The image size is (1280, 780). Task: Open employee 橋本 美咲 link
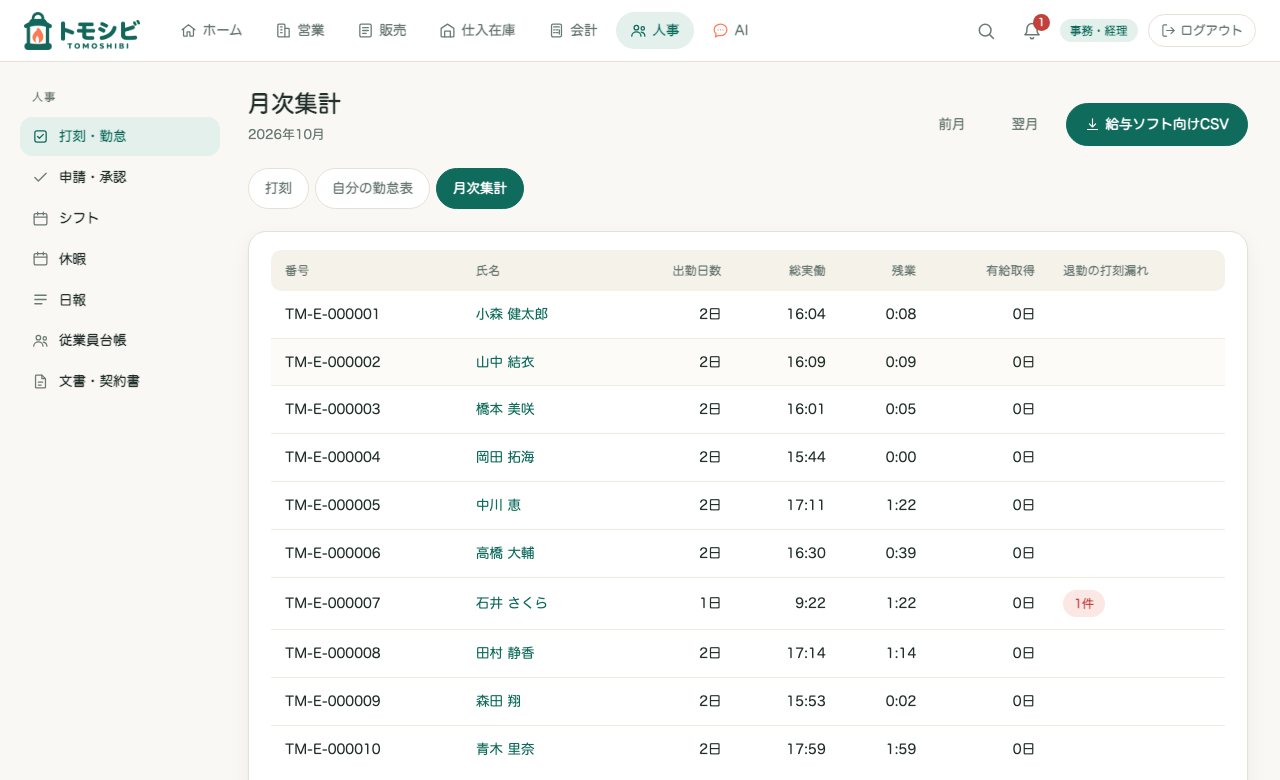[505, 409]
